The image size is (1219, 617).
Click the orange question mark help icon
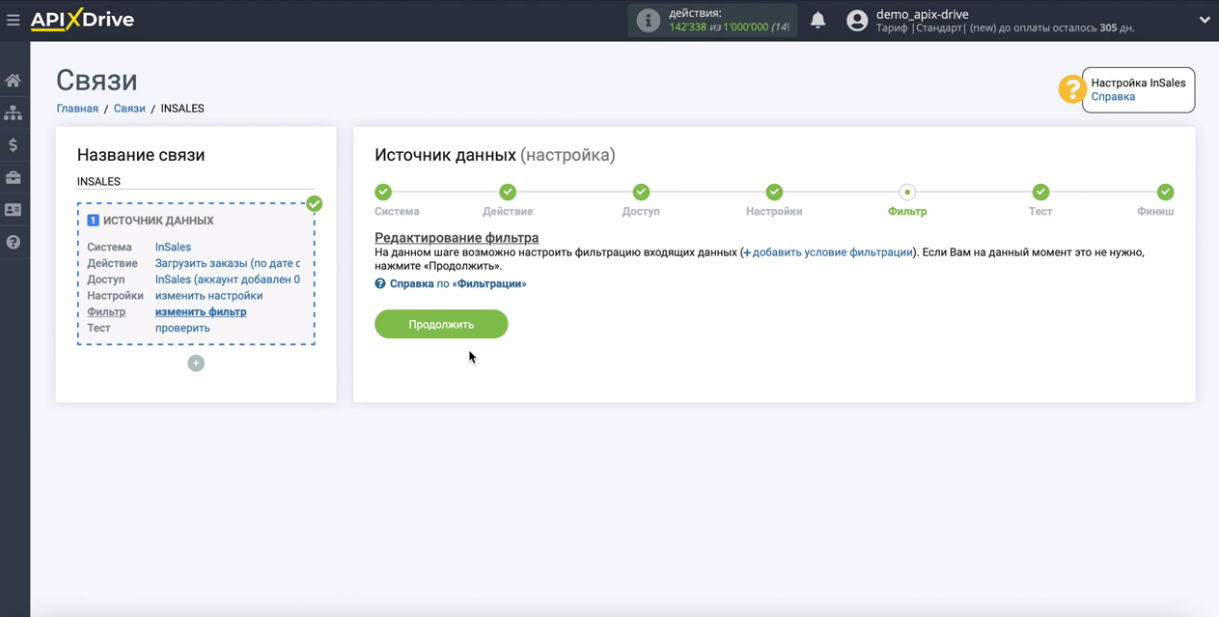click(1072, 89)
